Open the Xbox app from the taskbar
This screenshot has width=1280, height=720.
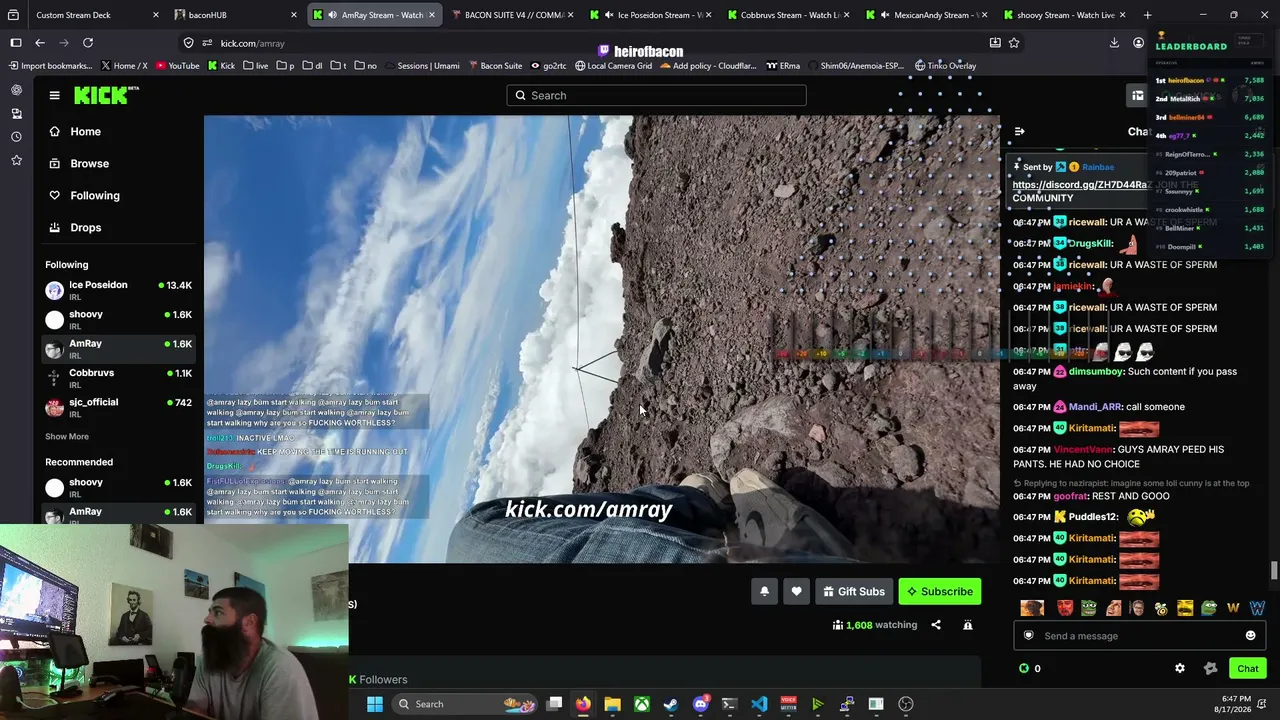point(642,704)
